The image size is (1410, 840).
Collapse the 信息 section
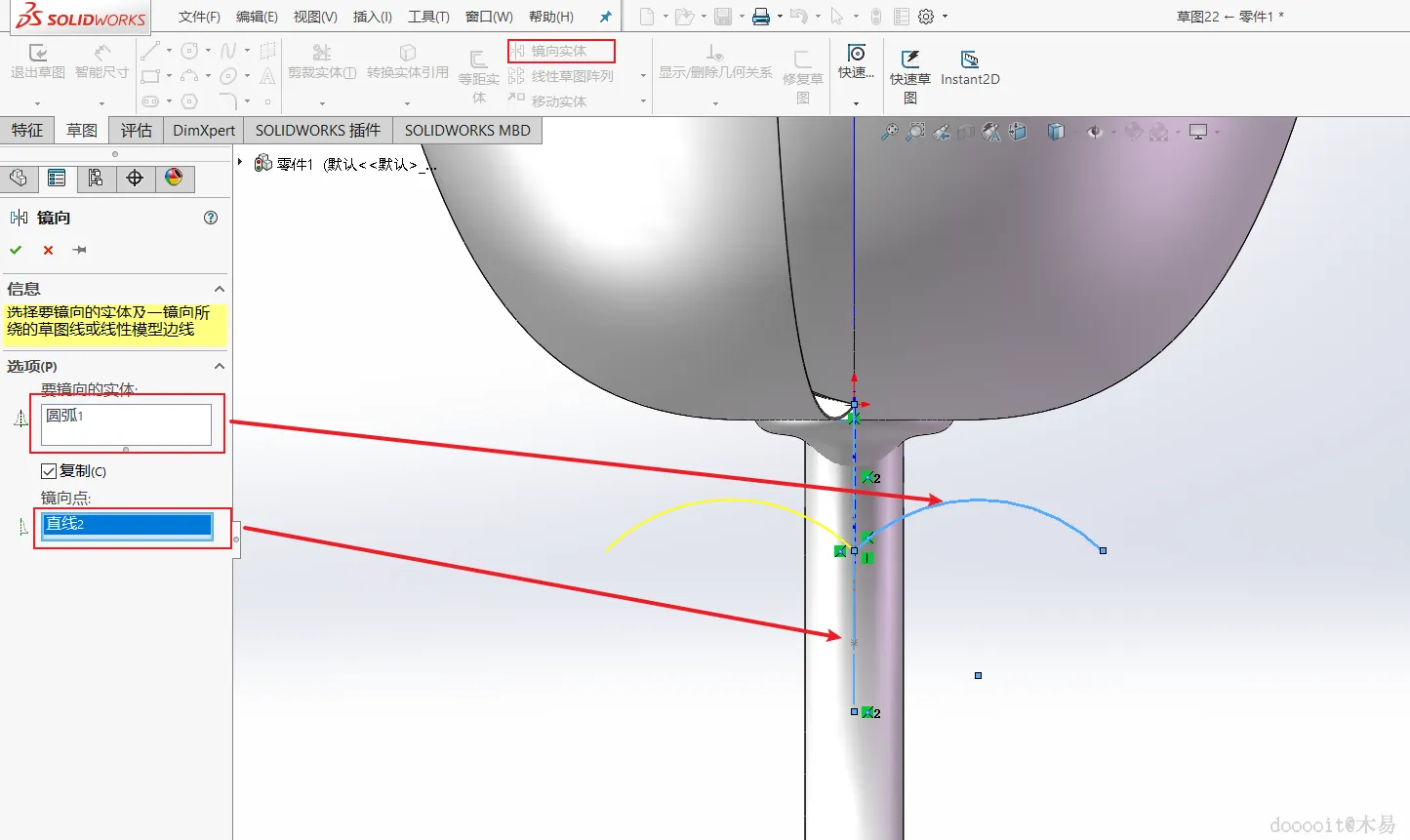tap(220, 289)
